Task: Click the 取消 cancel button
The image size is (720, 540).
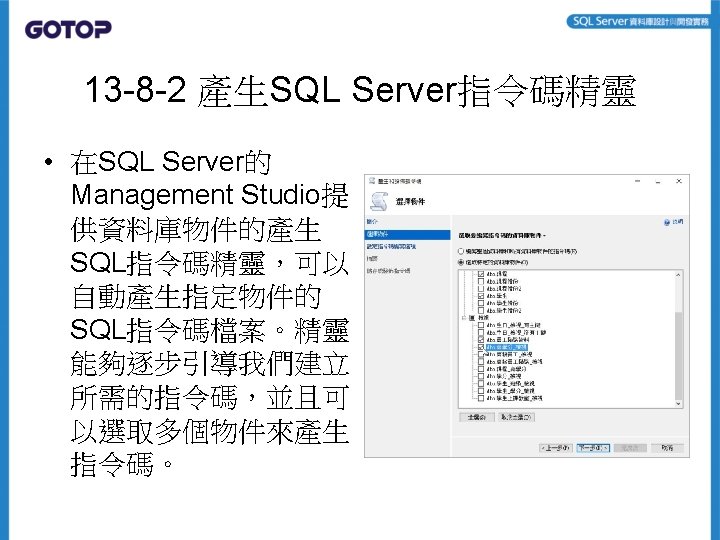Action: [x=668, y=448]
